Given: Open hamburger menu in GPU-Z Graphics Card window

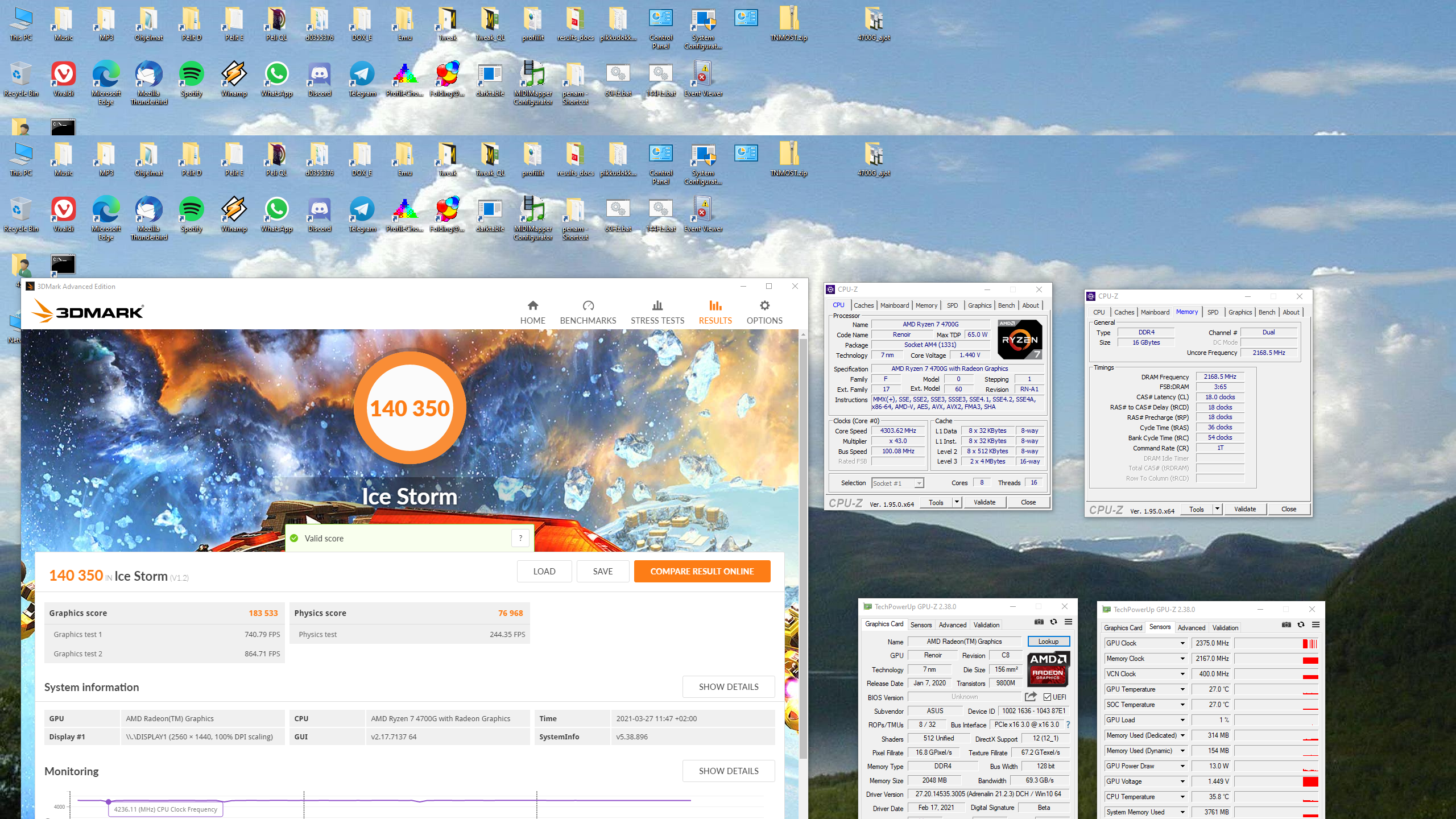Looking at the screenshot, I should click(x=1069, y=622).
